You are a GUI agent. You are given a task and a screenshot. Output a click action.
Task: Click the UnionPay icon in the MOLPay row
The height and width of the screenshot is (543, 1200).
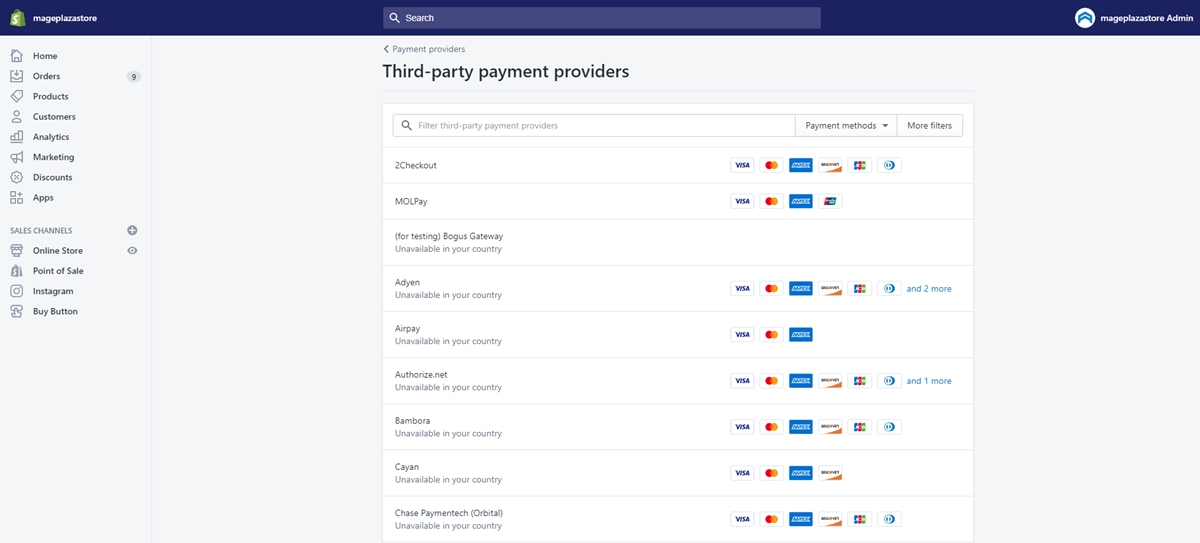point(830,201)
